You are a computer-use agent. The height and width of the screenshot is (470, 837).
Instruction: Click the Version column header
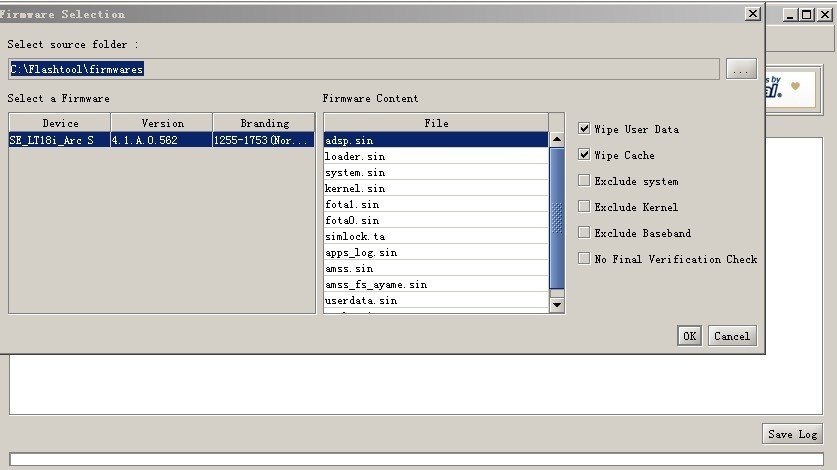(x=162, y=123)
